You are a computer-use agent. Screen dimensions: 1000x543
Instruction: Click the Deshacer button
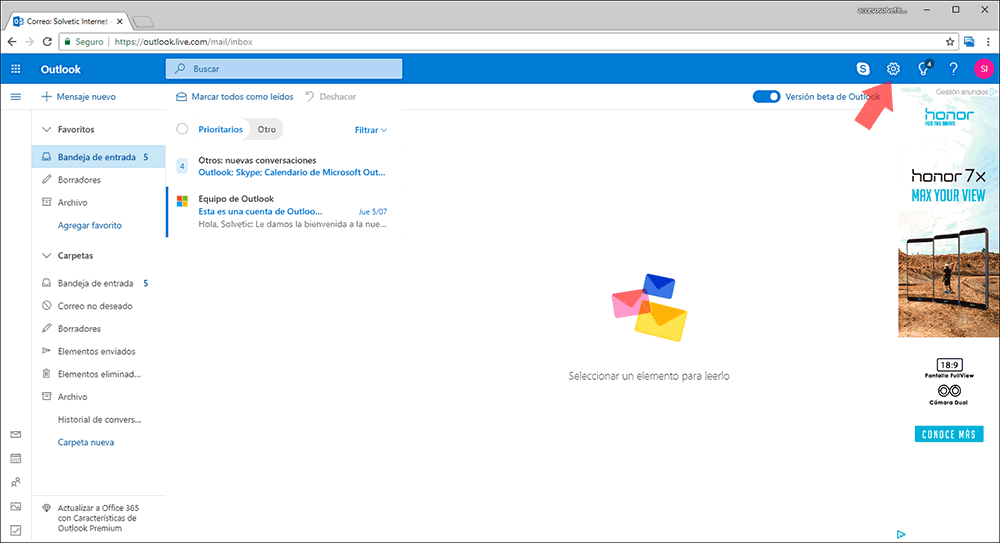coord(330,97)
